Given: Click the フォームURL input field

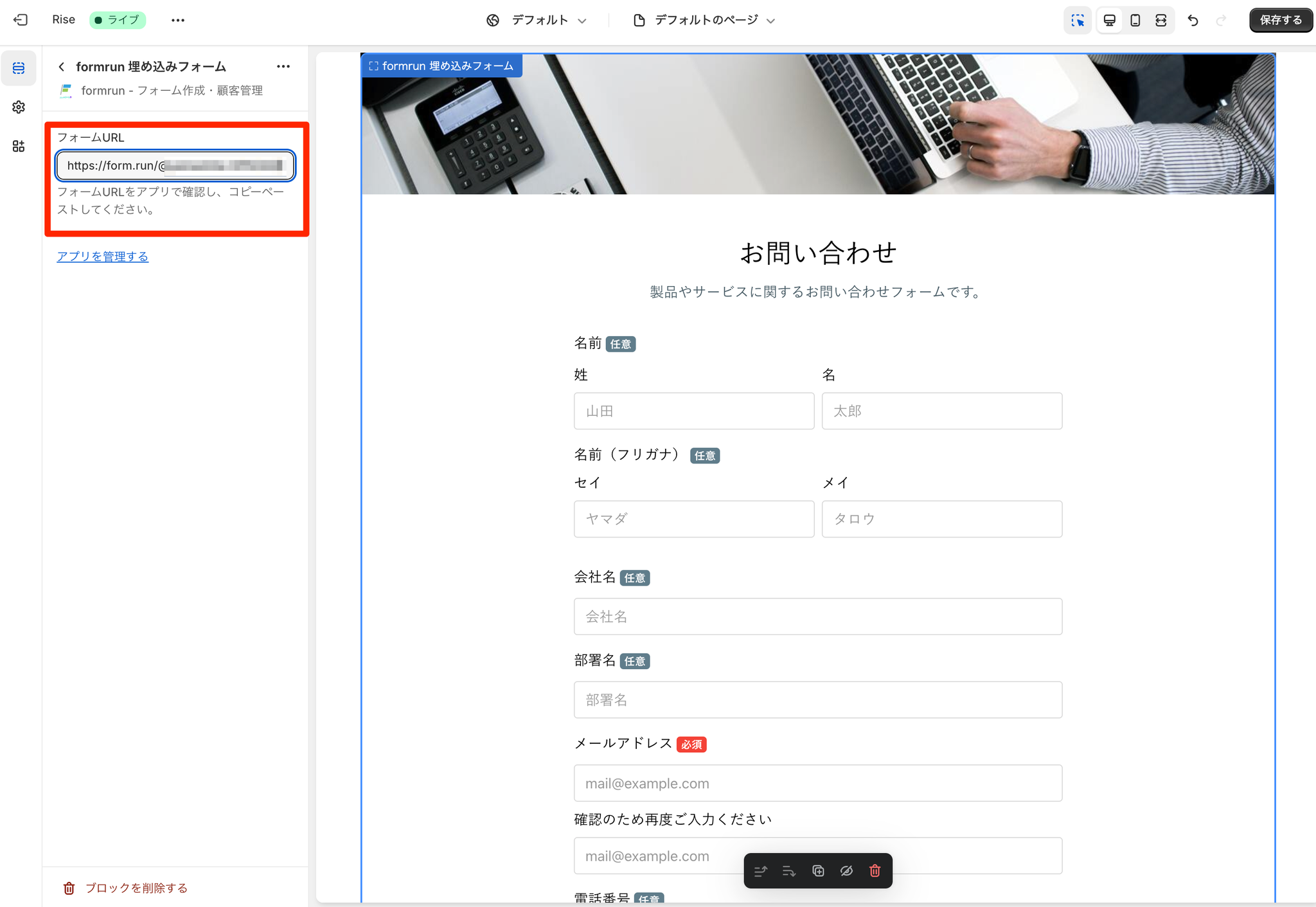Looking at the screenshot, I should tap(175, 165).
